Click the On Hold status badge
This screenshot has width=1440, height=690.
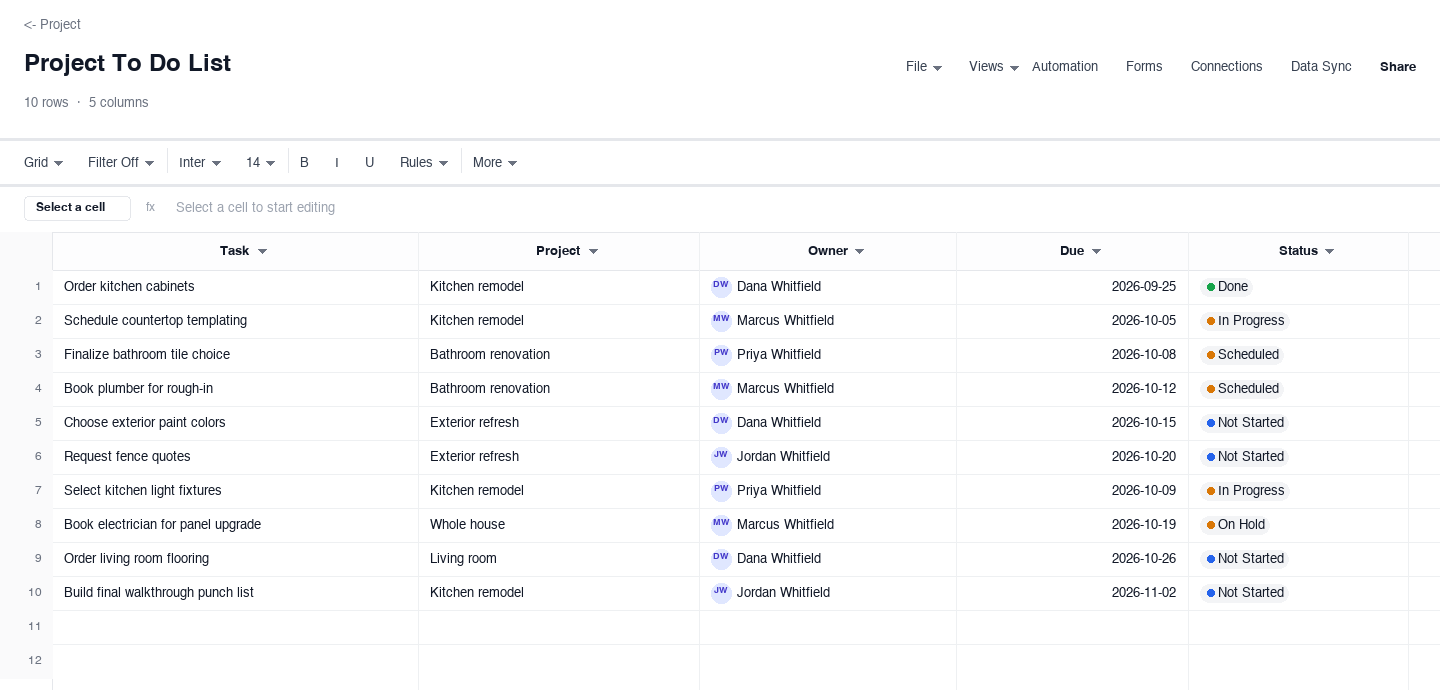point(1236,525)
